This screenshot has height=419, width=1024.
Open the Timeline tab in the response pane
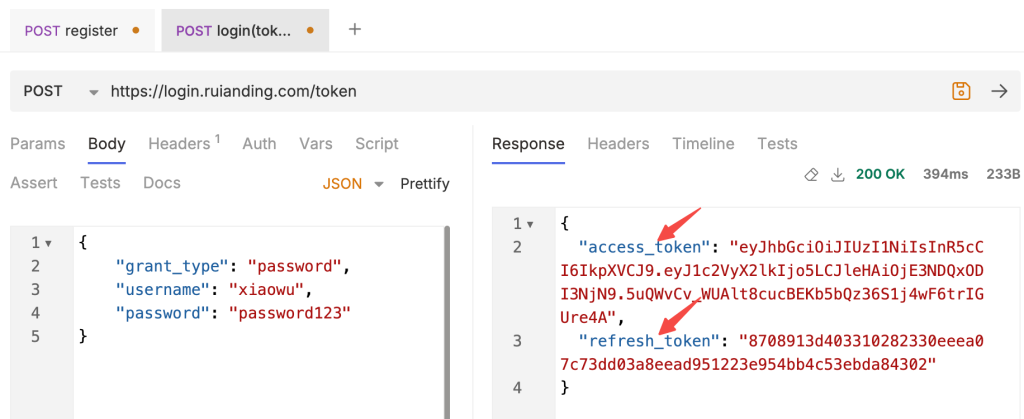[703, 144]
